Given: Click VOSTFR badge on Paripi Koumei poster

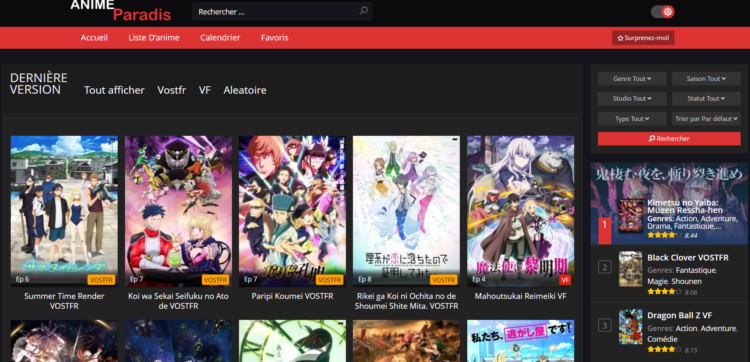Looking at the screenshot, I should point(330,279).
